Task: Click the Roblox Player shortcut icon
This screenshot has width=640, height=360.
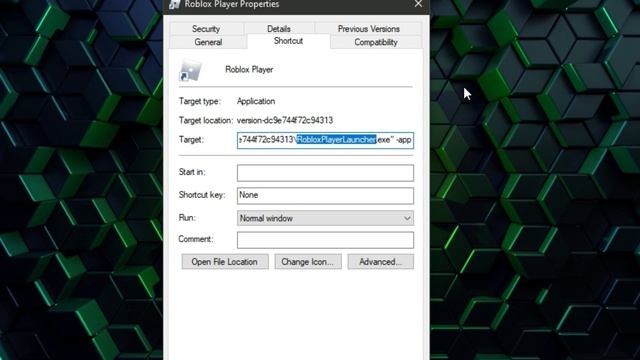Action: coord(190,70)
